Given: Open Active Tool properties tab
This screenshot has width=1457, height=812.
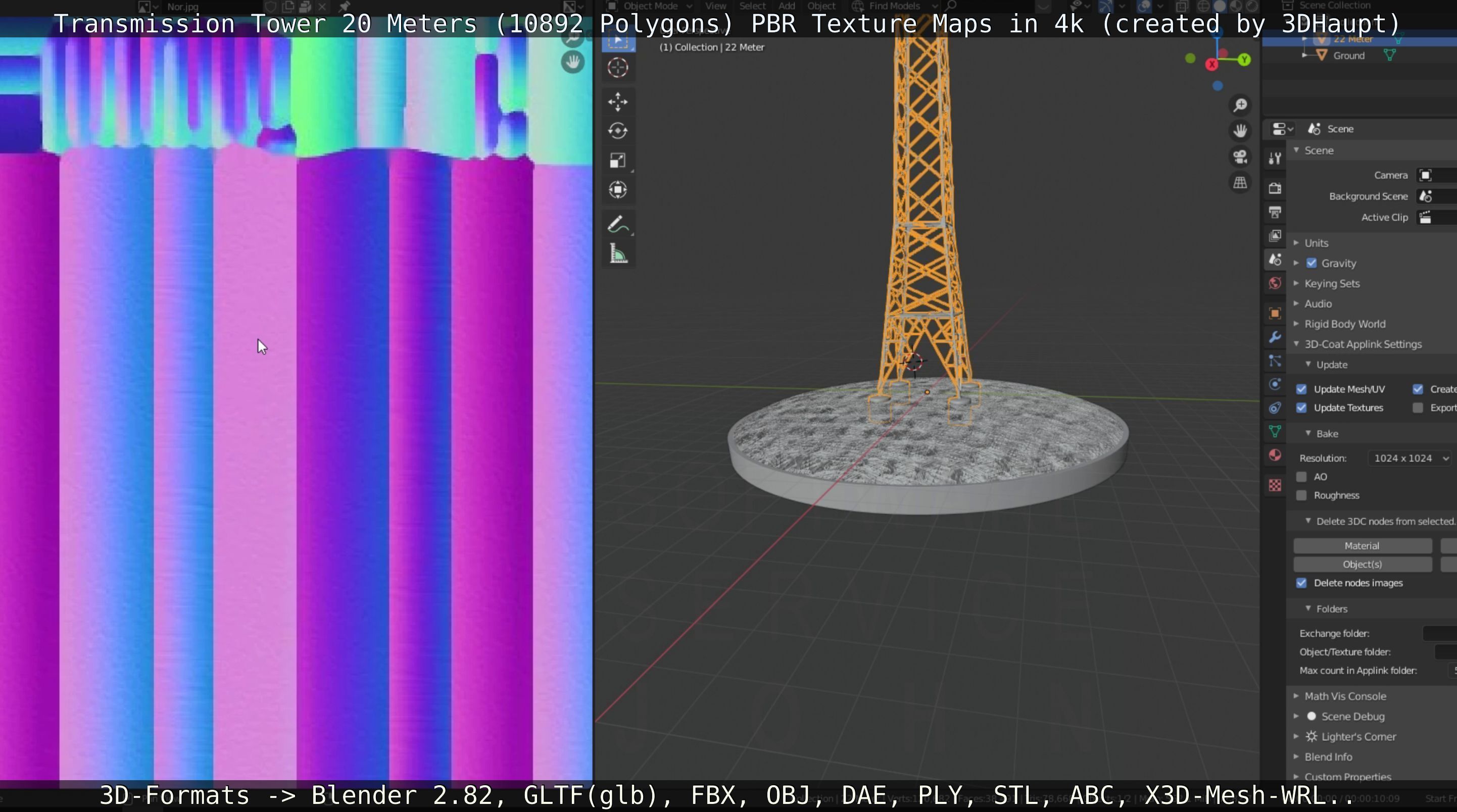Looking at the screenshot, I should (1275, 159).
